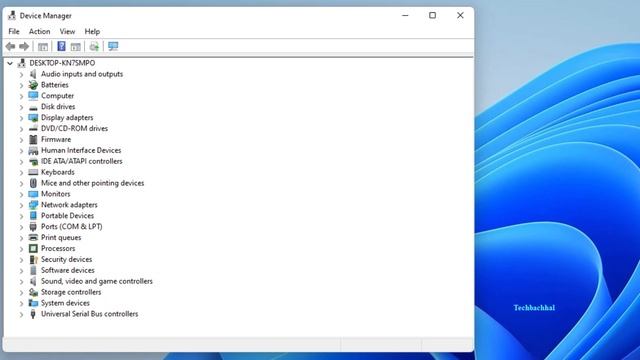640x360 pixels.
Task: Click the Universal Serial Bus controllers icon
Action: click(33, 314)
